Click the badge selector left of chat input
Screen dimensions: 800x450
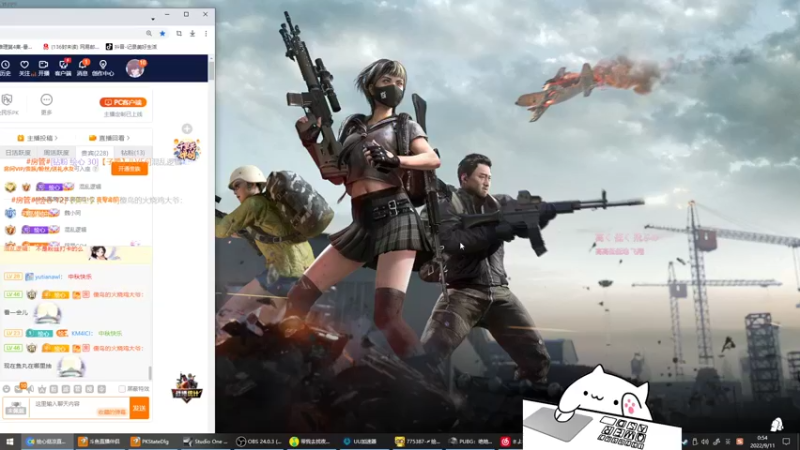(x=16, y=408)
